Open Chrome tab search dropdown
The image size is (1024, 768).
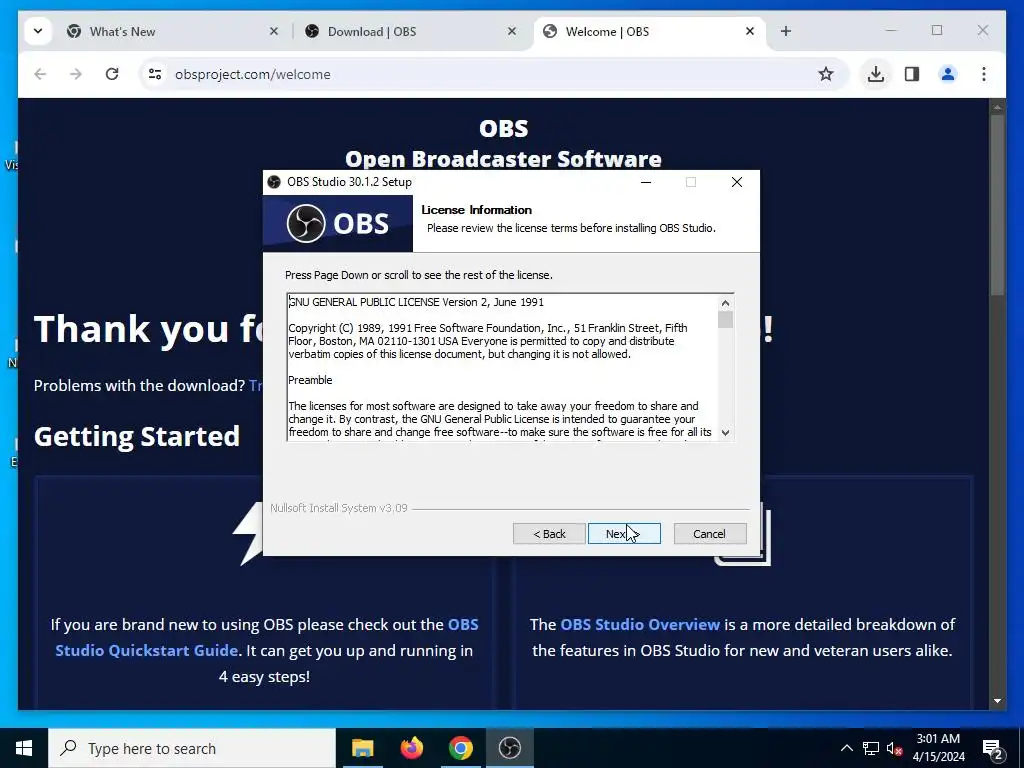click(x=38, y=31)
